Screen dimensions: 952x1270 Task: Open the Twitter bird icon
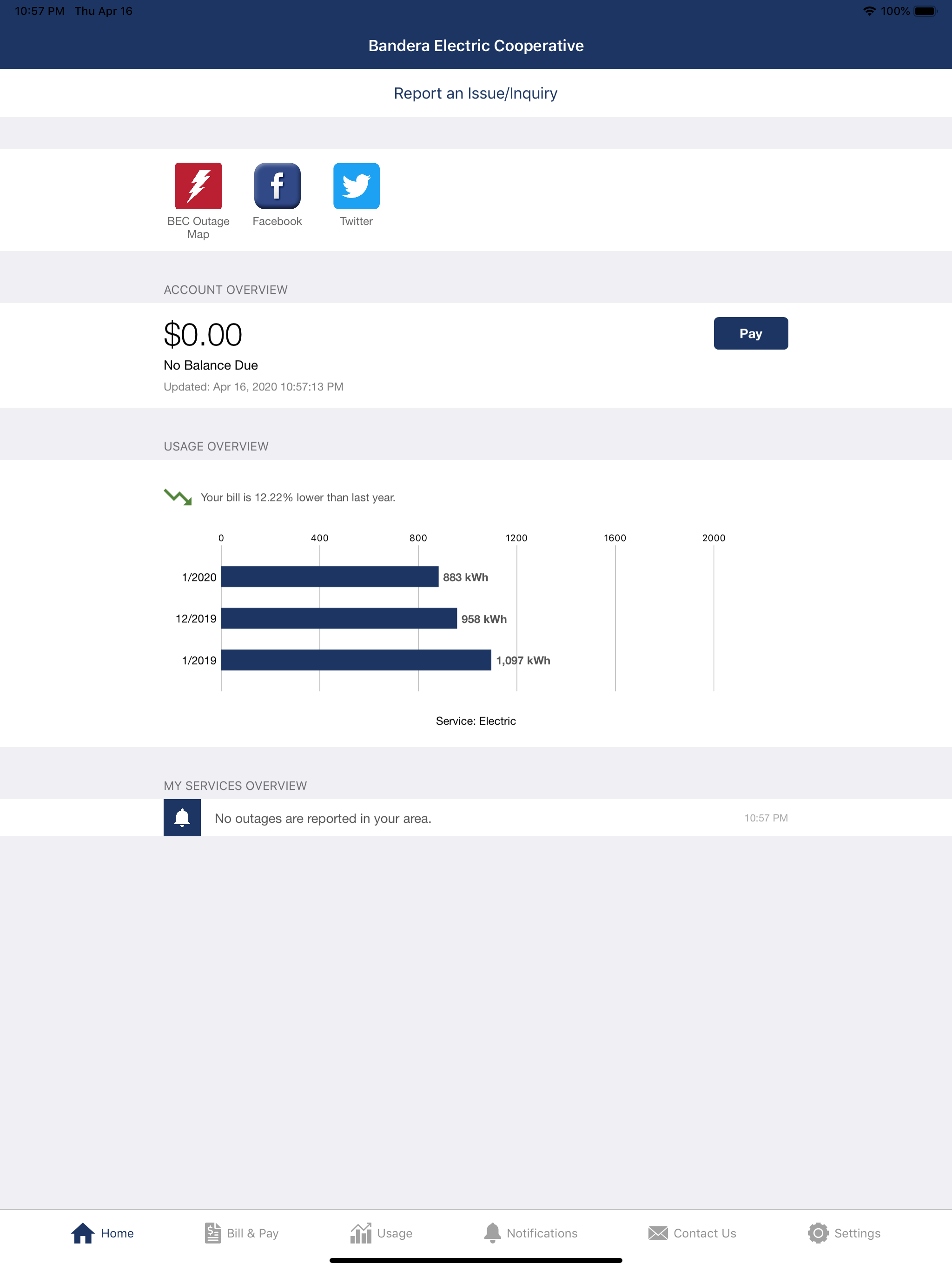tap(356, 186)
